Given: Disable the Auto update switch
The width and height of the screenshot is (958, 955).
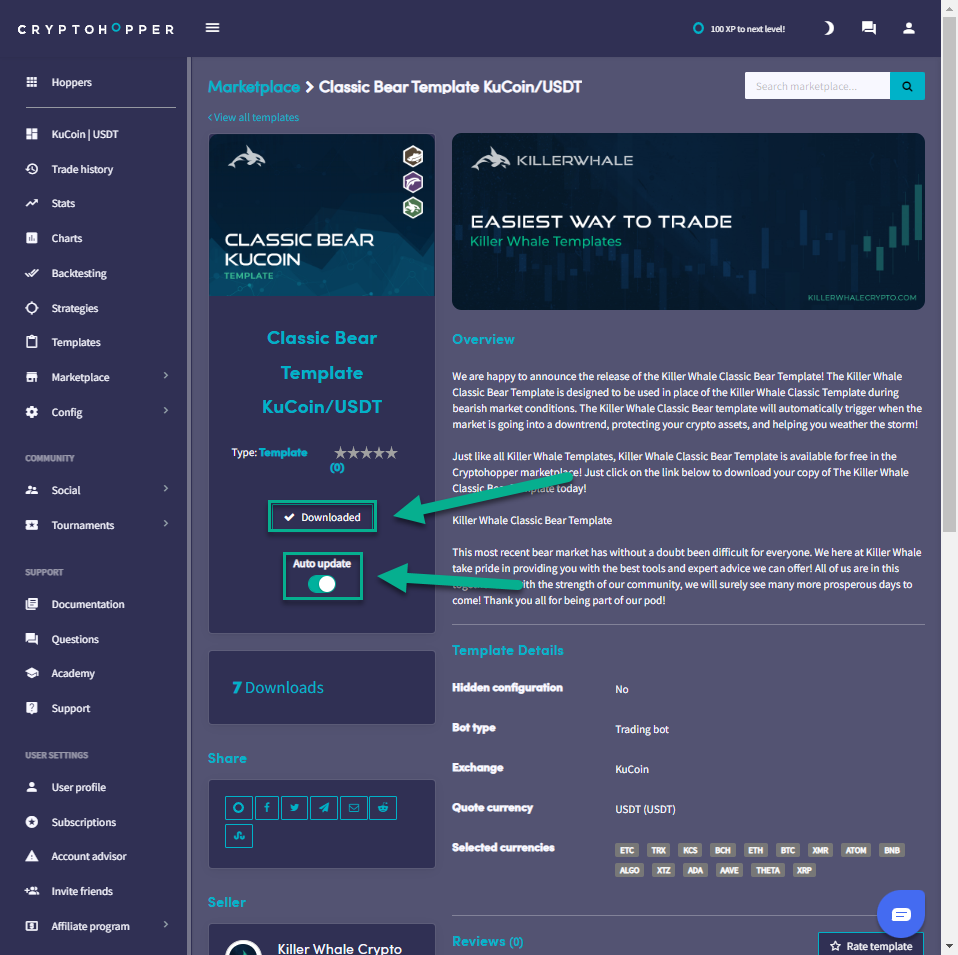Looking at the screenshot, I should click(322, 584).
